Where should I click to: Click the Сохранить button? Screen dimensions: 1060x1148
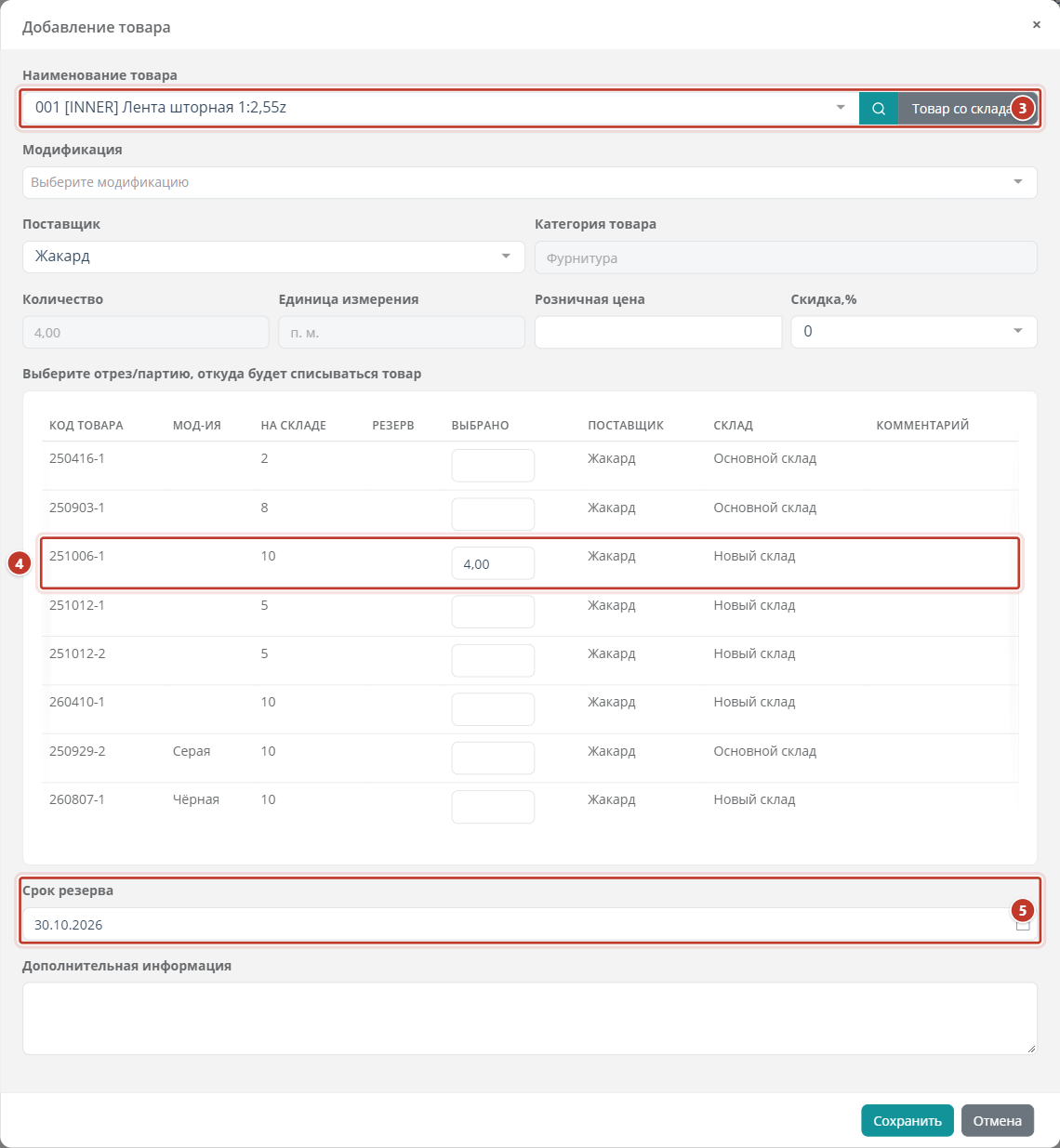(908, 1120)
